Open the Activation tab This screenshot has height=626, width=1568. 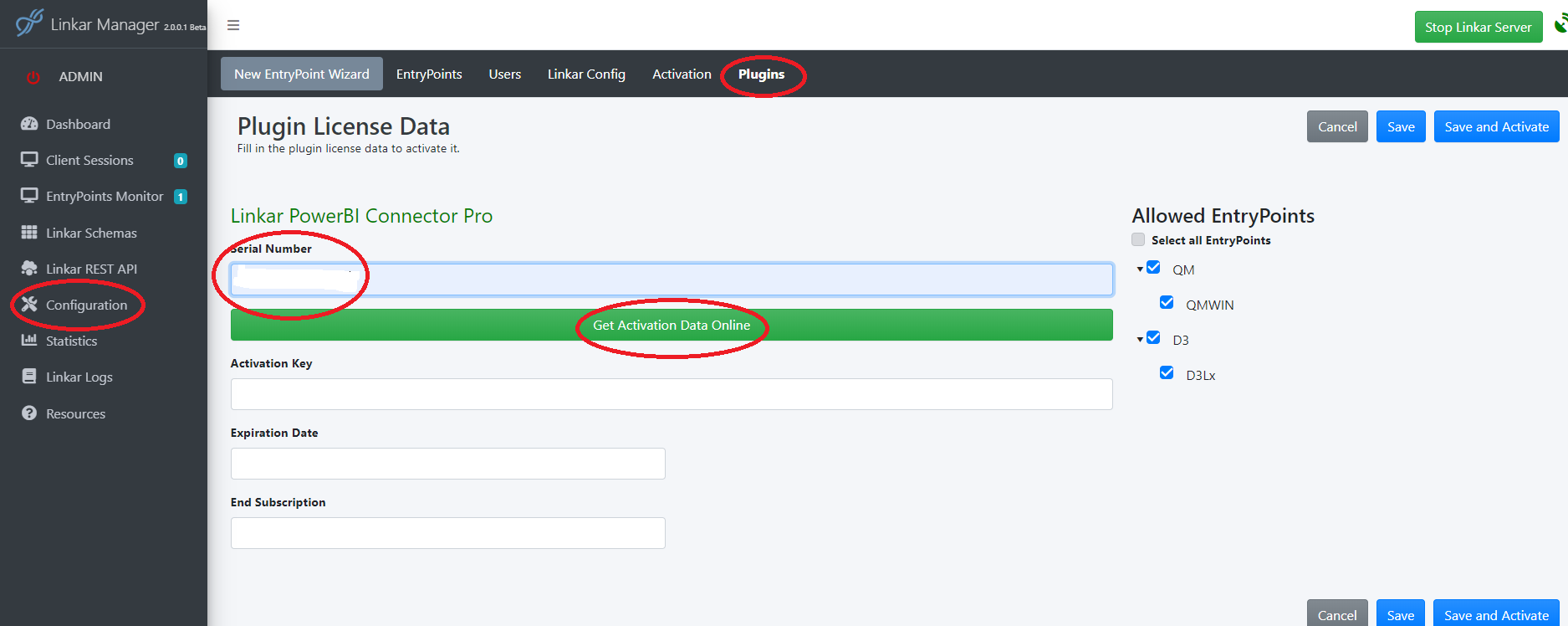(x=682, y=74)
